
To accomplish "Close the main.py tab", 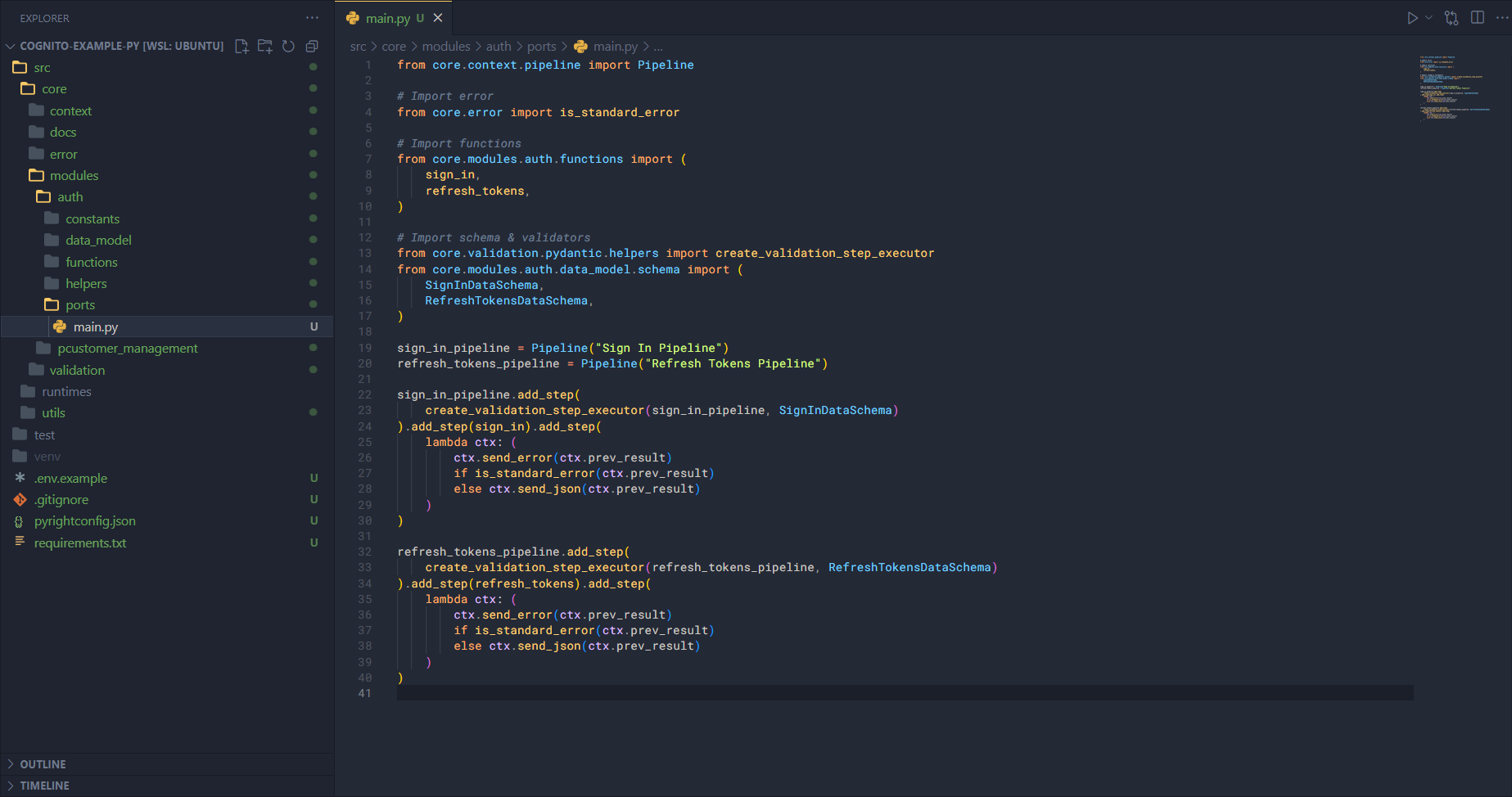I will (x=438, y=18).
